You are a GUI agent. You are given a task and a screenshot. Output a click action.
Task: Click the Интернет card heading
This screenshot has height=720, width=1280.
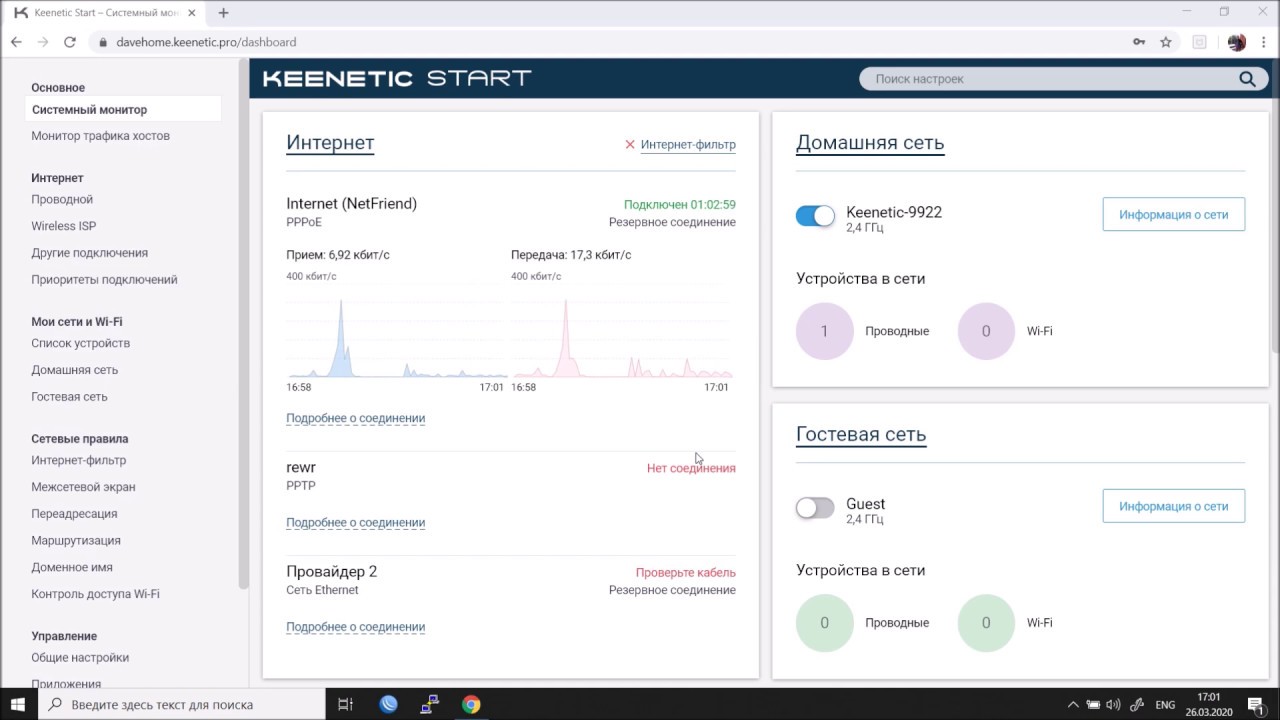(330, 143)
